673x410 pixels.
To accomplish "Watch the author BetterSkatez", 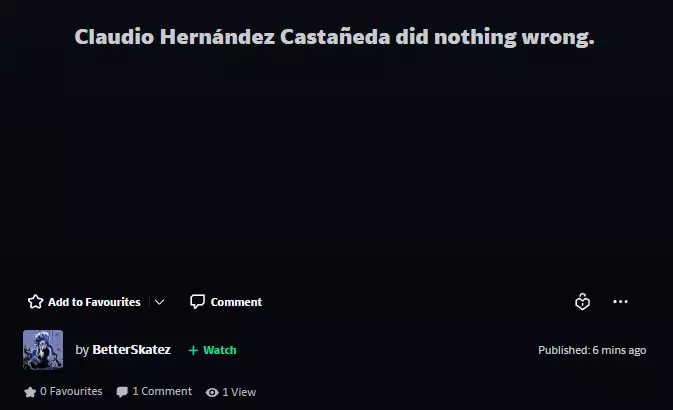I will [212, 350].
